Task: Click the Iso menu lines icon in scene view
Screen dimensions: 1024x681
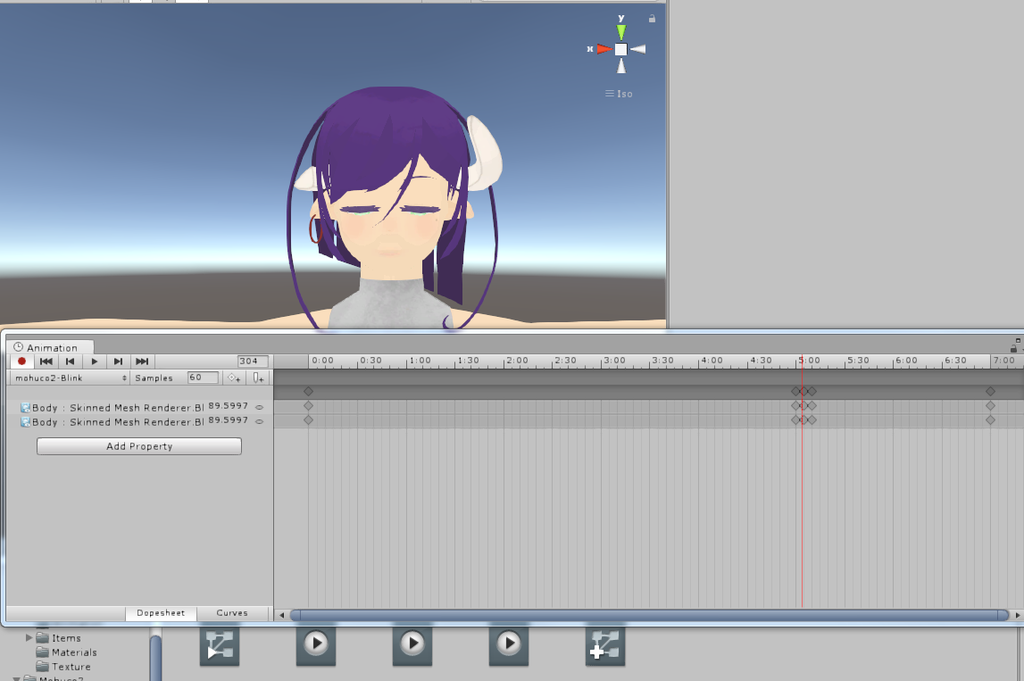Action: (x=609, y=93)
